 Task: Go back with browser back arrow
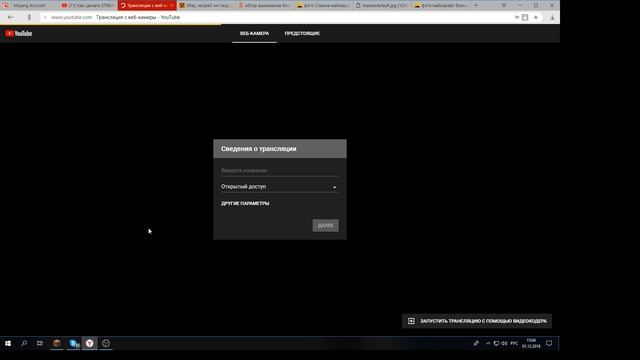pos(10,17)
